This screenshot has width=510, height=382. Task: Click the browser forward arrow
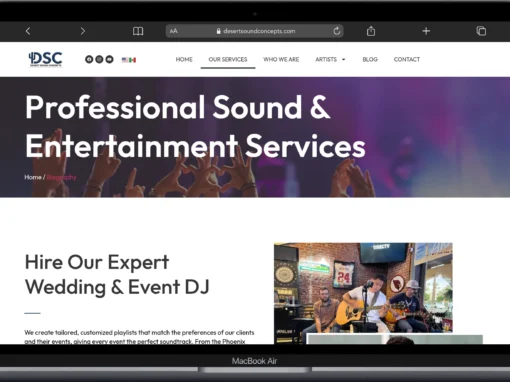tap(83, 31)
